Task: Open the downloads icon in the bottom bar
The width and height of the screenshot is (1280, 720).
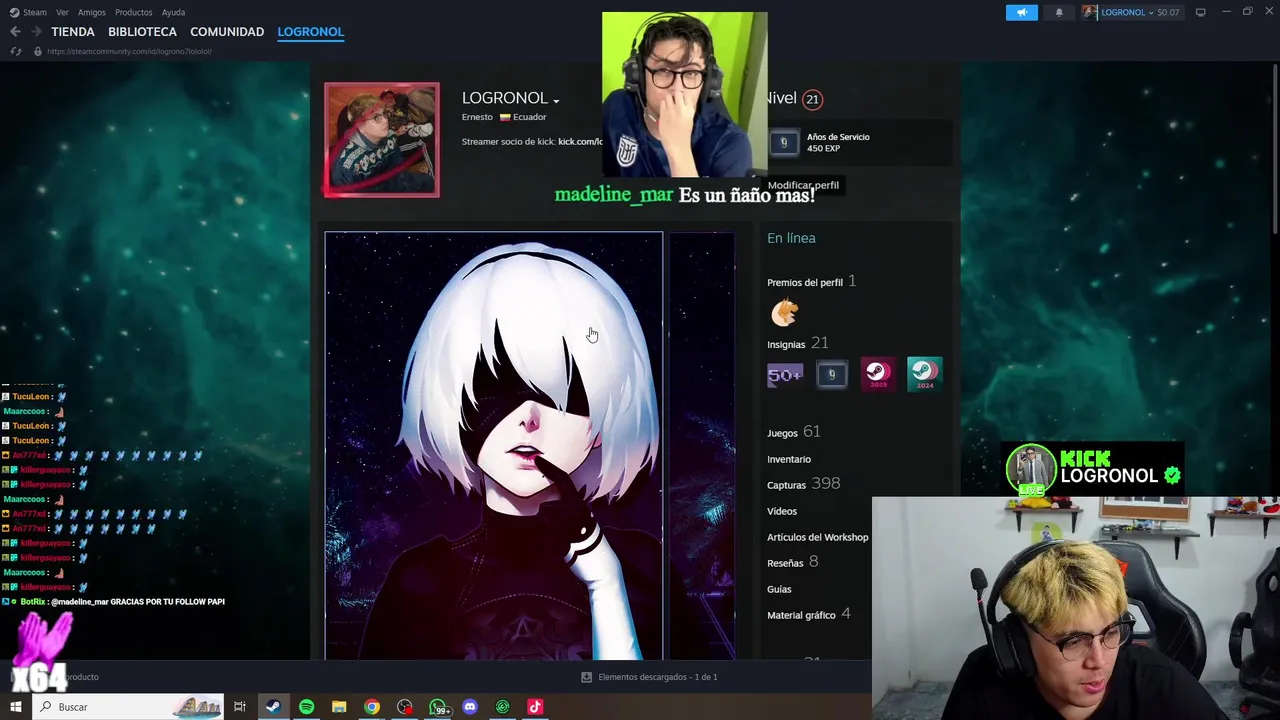Action: [x=586, y=677]
